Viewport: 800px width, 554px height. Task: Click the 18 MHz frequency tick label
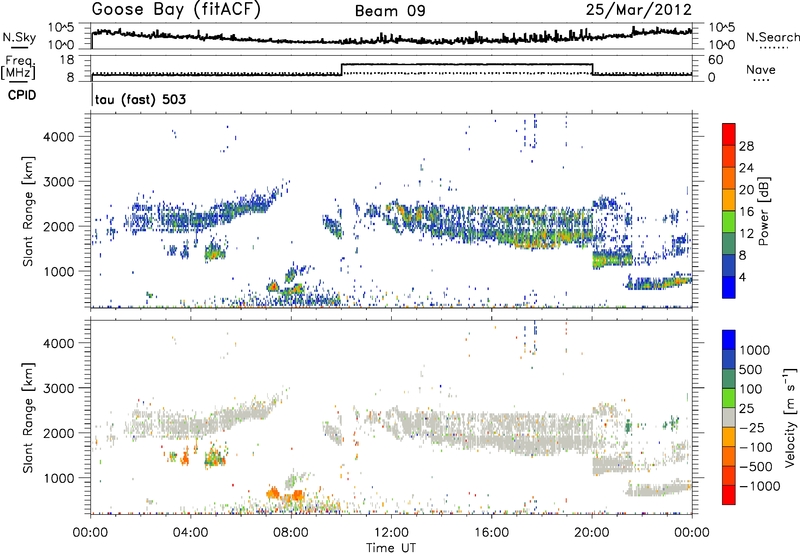click(x=66, y=60)
